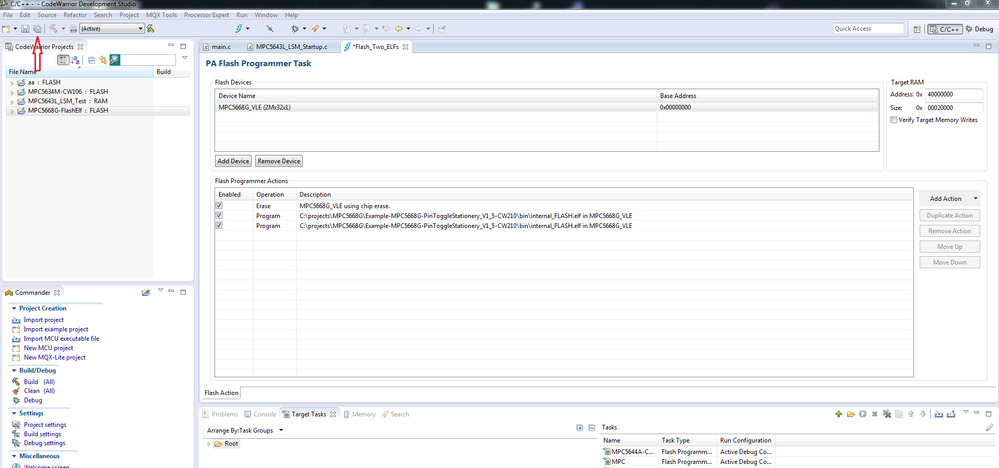Click the target connection icon in toolbar
This screenshot has width=999, height=468.
[x=270, y=29]
